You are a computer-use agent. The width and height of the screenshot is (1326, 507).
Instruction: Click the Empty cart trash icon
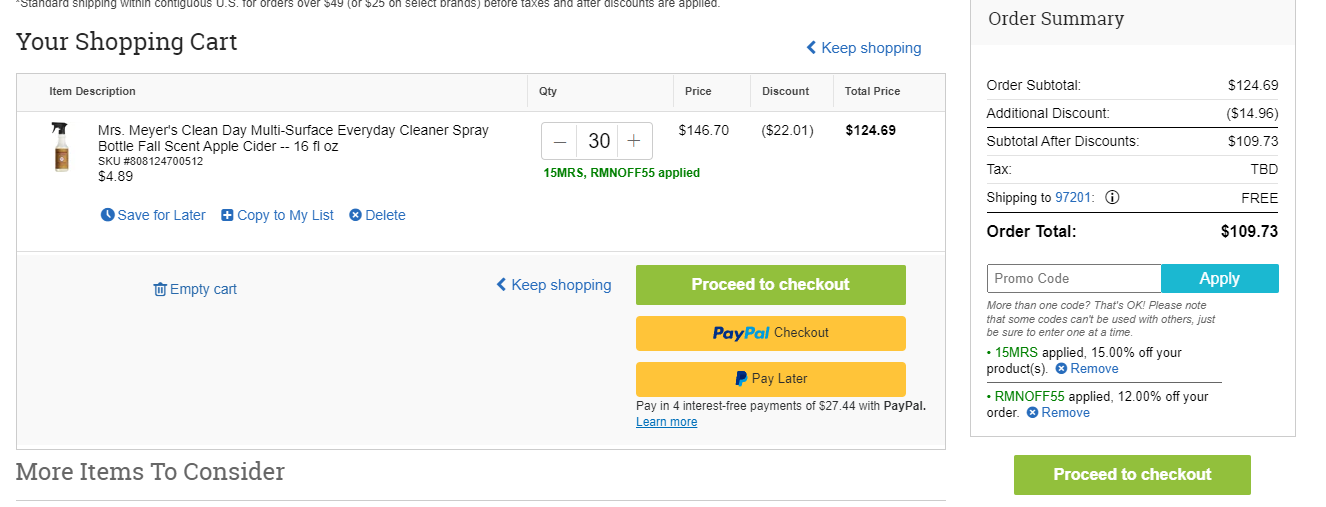(160, 289)
